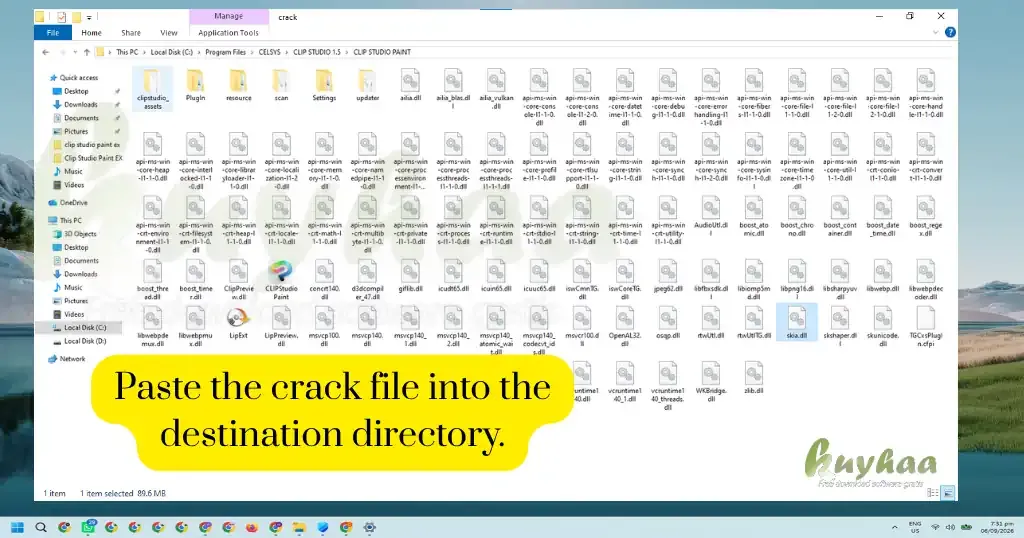
Task: Open recent locations dropdown arrow
Action: [x=75, y=52]
